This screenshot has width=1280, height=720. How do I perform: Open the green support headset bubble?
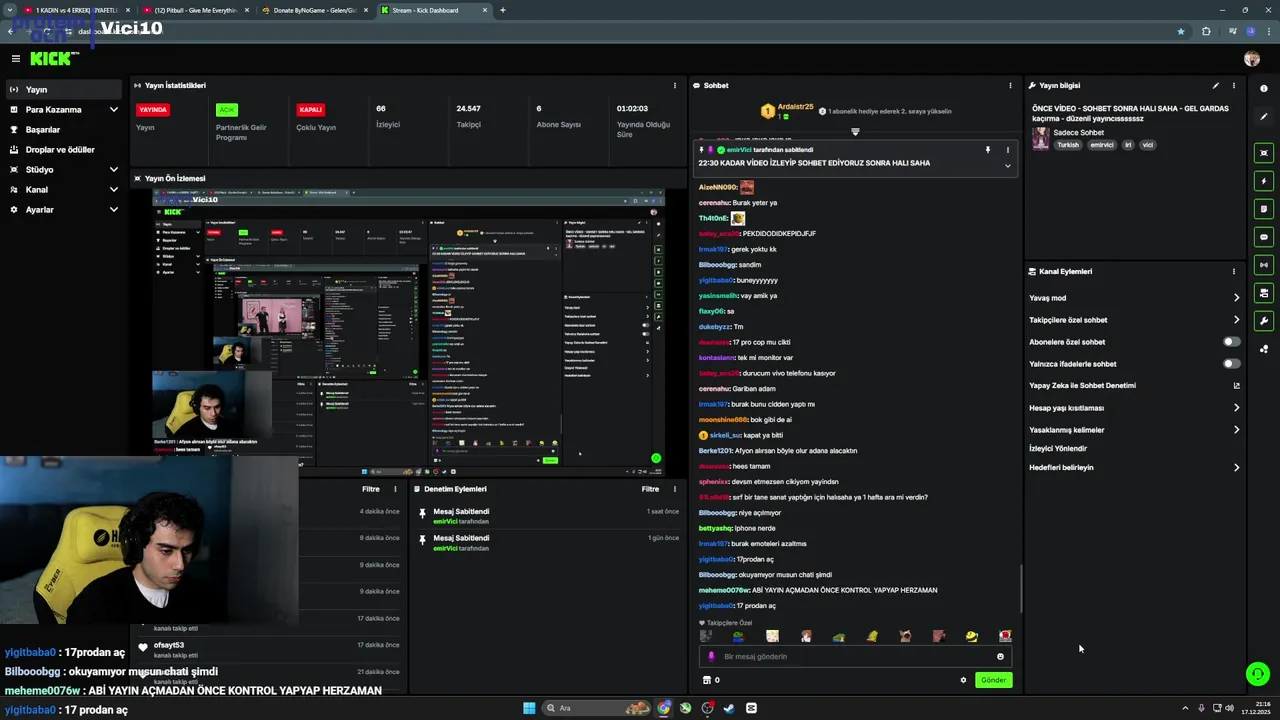click(x=1258, y=674)
